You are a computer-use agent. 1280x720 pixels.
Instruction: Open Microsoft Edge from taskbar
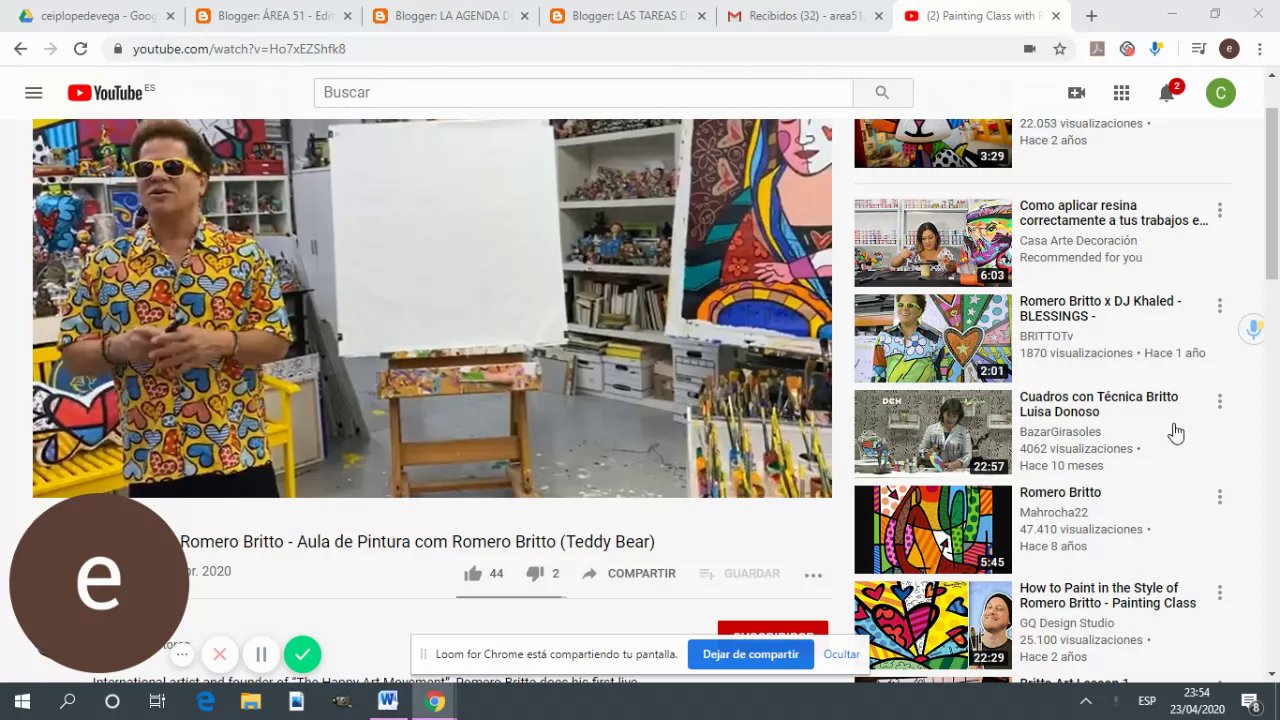[205, 701]
